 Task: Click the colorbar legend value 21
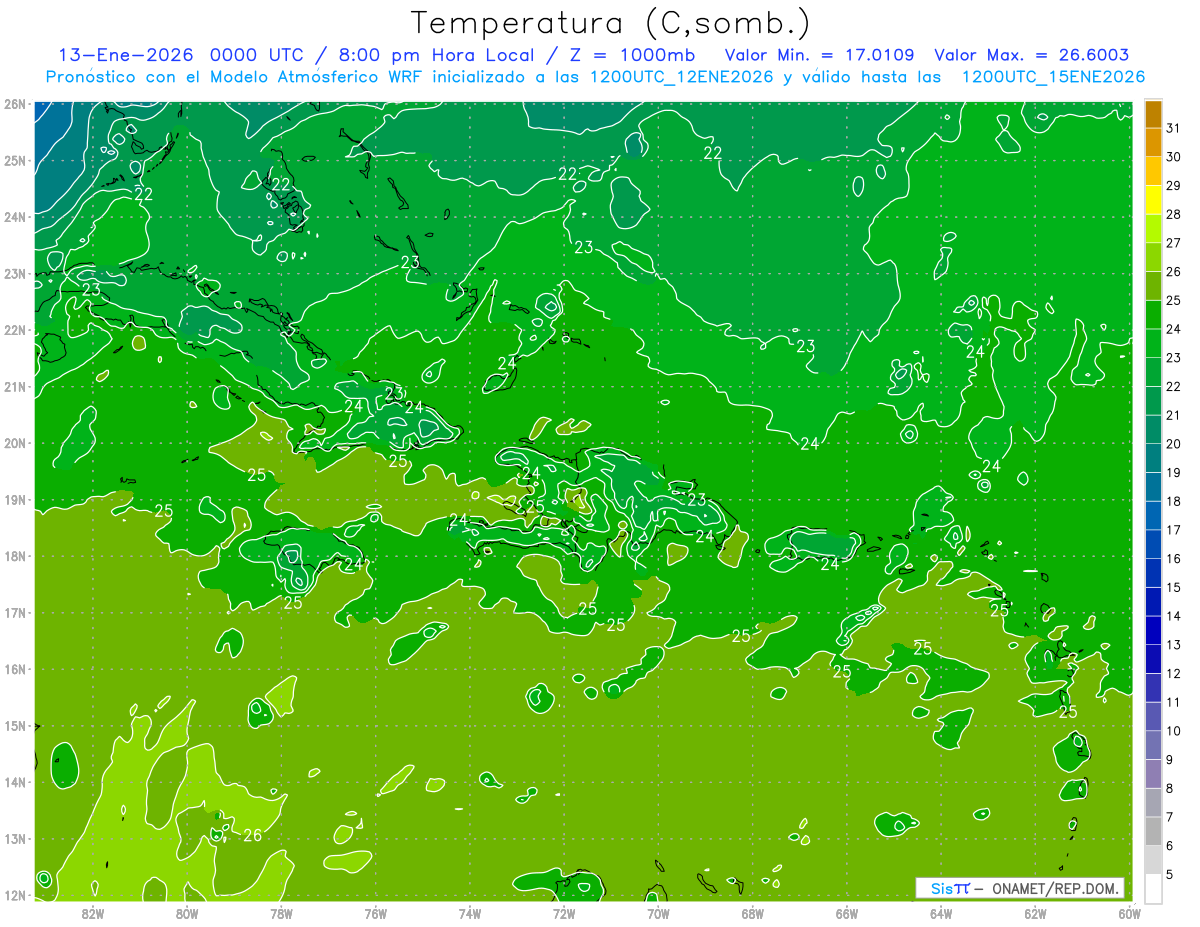(x=1173, y=415)
